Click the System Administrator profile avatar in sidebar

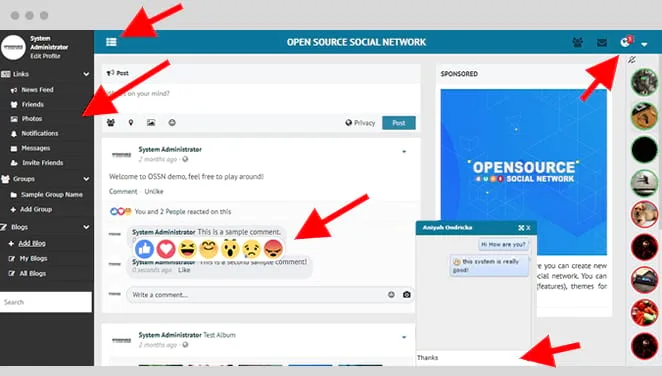[x=14, y=47]
